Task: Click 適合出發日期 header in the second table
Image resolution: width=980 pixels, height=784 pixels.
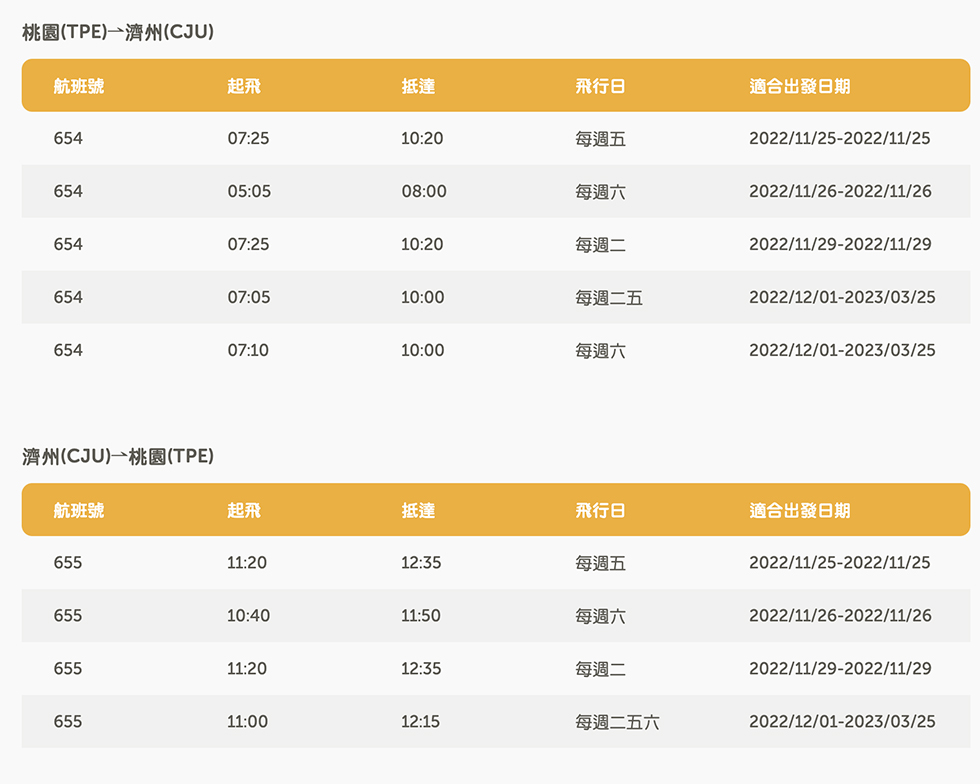Action: (799, 510)
